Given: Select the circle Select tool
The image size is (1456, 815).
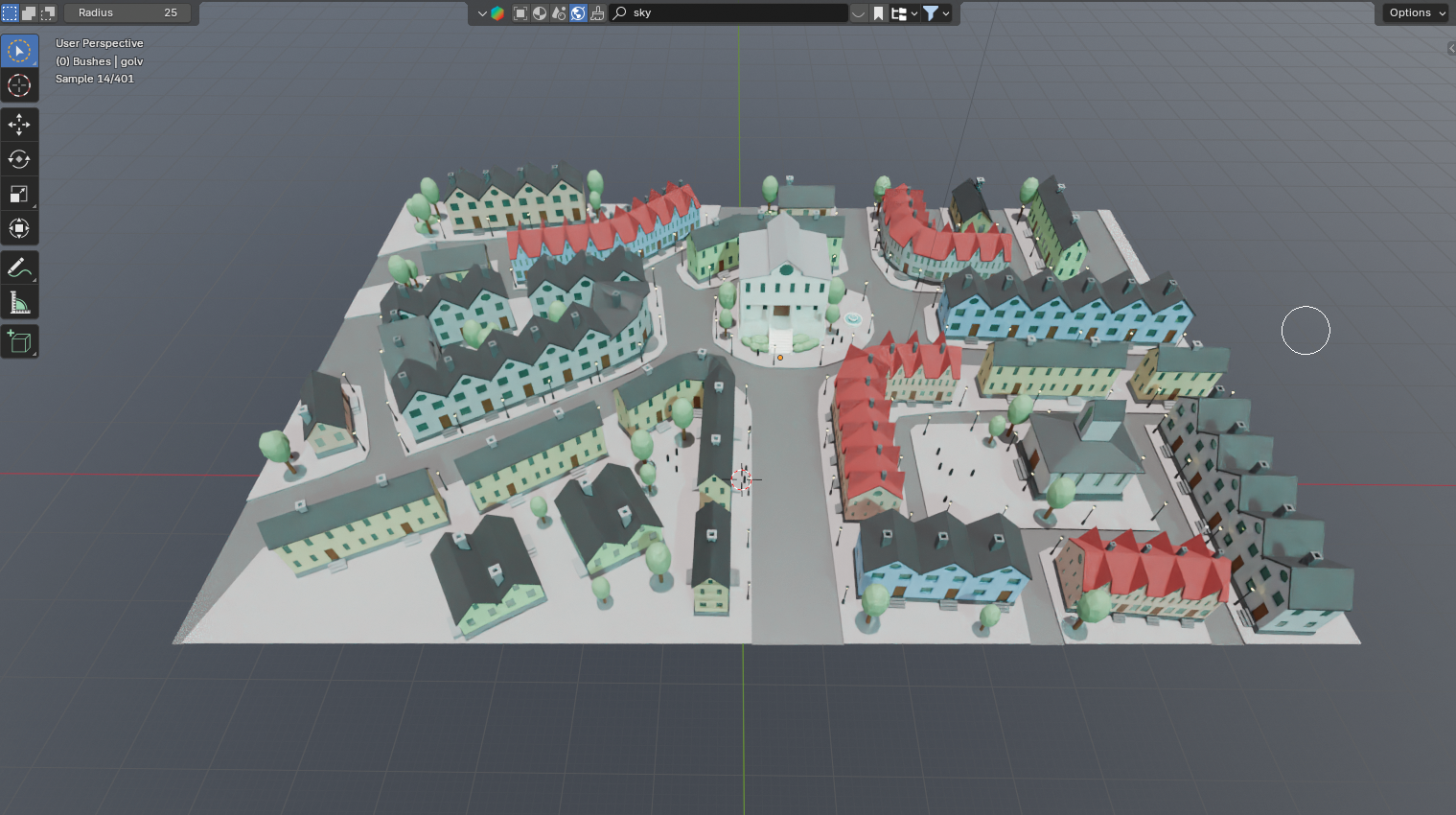Looking at the screenshot, I should pos(19,50).
